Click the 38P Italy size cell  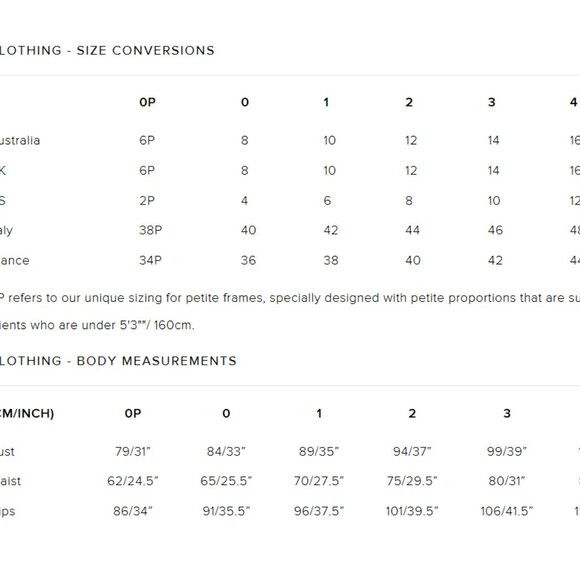(x=151, y=230)
